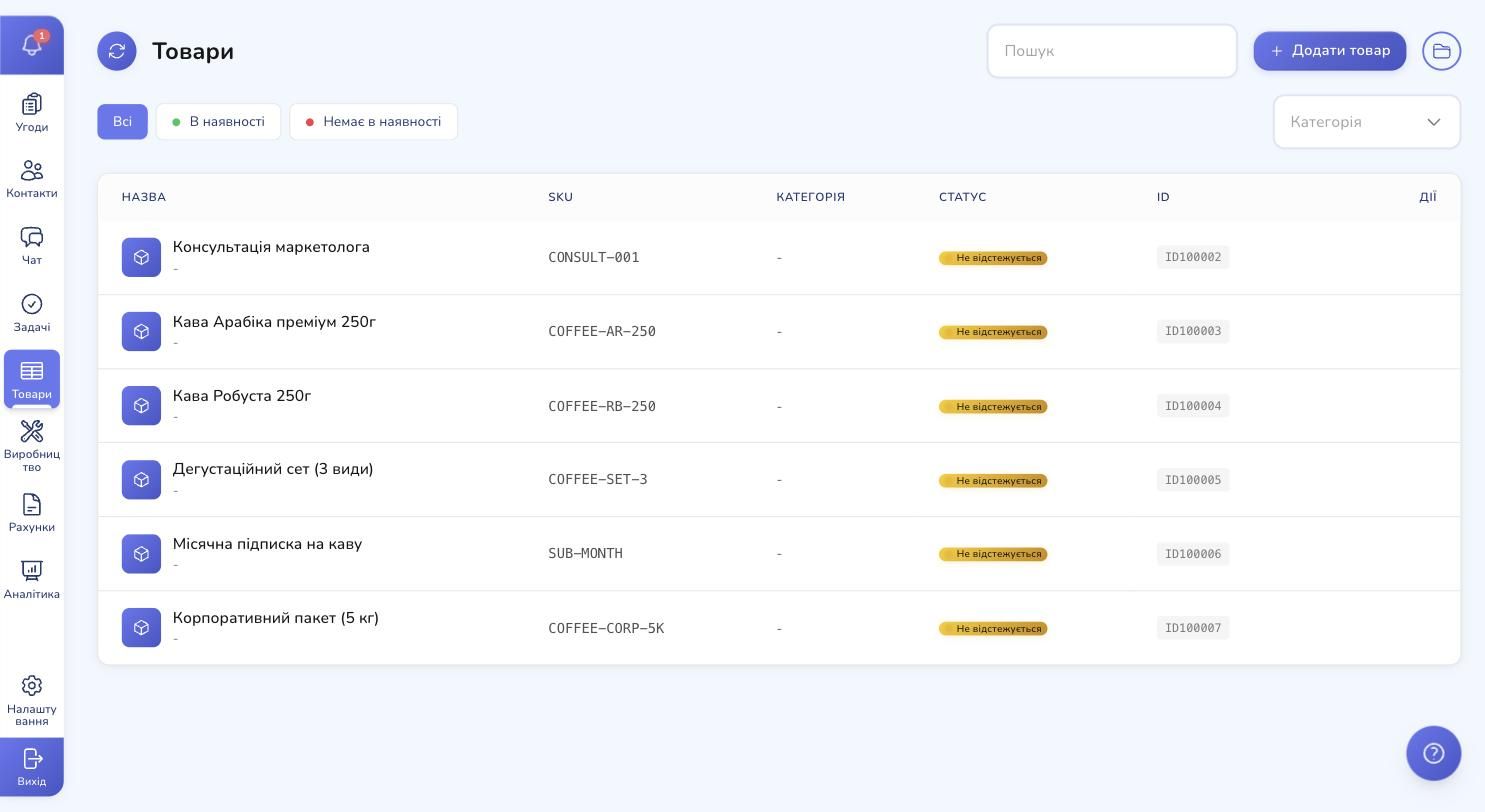Click ID100003 badge
This screenshot has height=812, width=1485.
click(1193, 331)
